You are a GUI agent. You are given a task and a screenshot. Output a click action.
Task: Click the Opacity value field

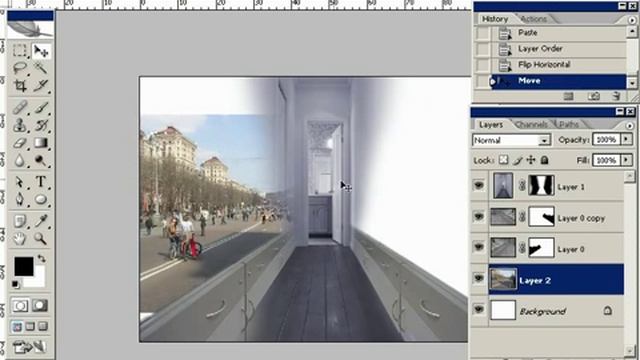click(606, 140)
